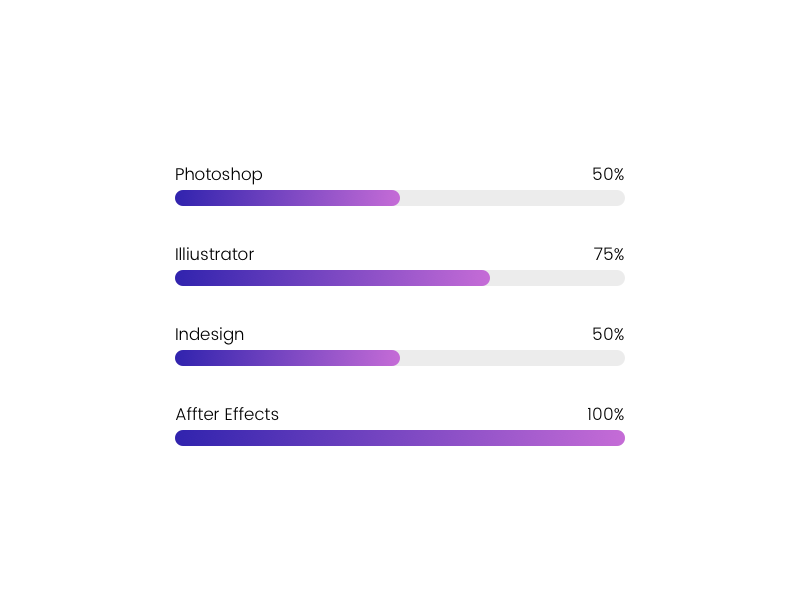Click the pink right tip of Illiustrator fill
Viewport: 800px width, 600px height.
click(483, 278)
